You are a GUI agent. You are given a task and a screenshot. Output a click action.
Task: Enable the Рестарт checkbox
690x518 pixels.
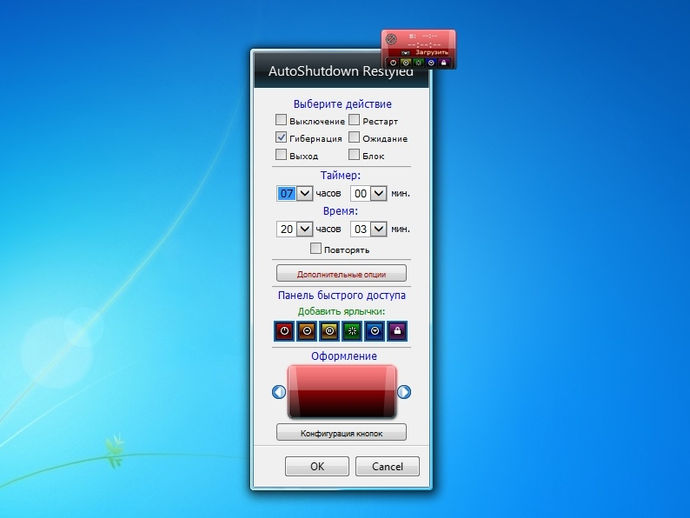(354, 120)
